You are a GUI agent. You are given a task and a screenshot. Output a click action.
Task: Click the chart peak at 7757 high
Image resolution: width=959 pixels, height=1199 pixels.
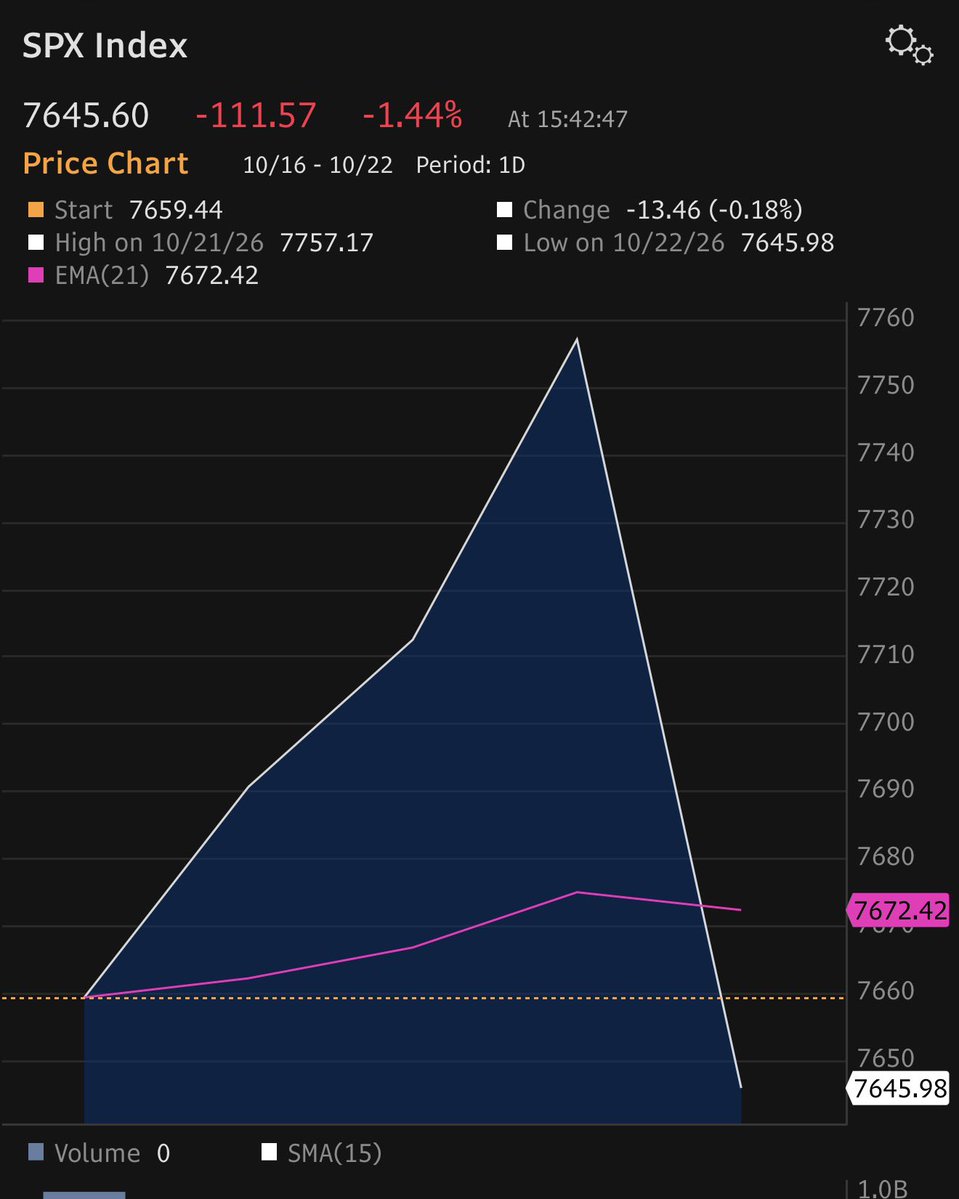[577, 339]
